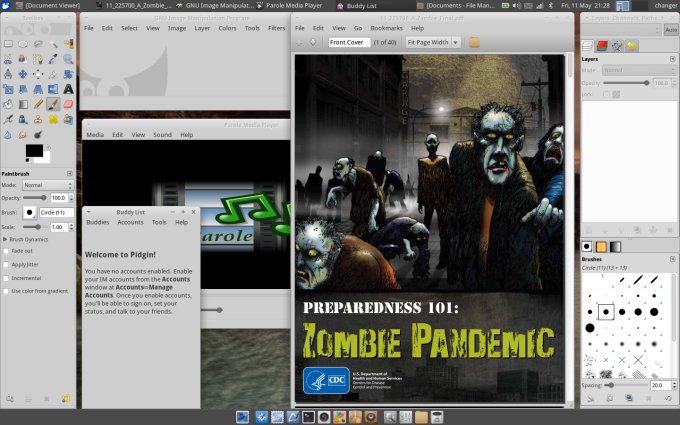Viewport: 680px width, 425px height.
Task: Pick the Paintbrush tool icon
Action: (x=53, y=103)
